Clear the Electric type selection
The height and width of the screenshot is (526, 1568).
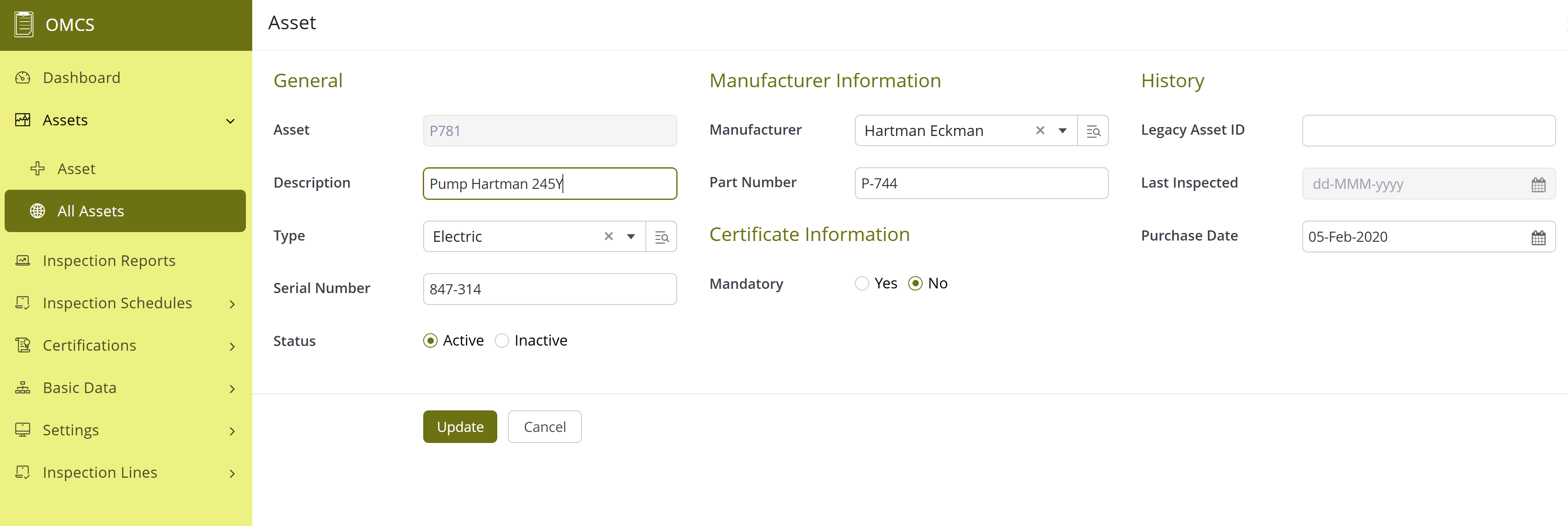(x=608, y=236)
